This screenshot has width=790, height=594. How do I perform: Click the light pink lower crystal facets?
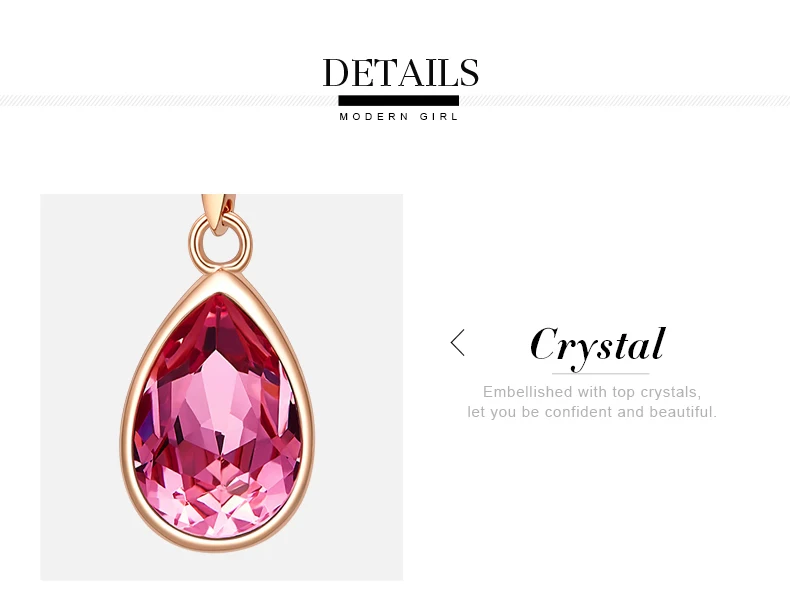[219, 499]
